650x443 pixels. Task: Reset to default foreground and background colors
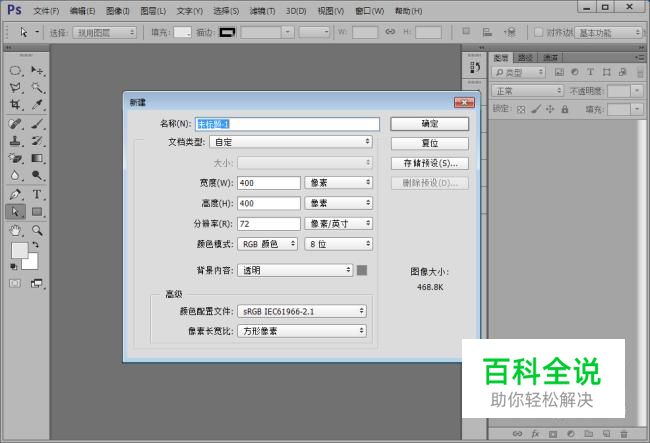pyautogui.click(x=13, y=266)
